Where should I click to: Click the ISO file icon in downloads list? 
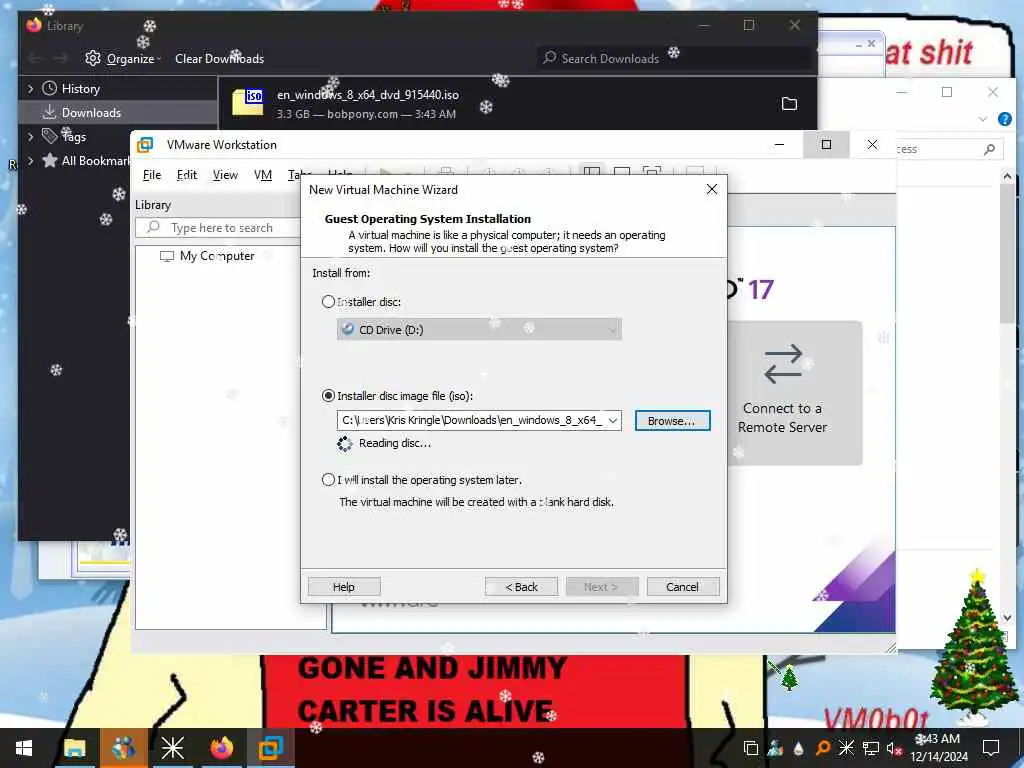coord(248,103)
